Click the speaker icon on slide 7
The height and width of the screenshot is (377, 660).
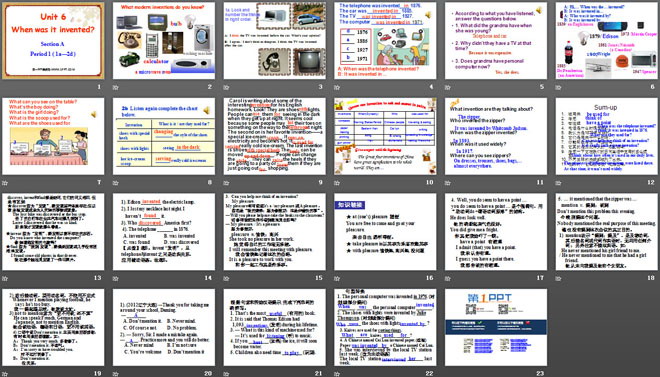click(93, 114)
